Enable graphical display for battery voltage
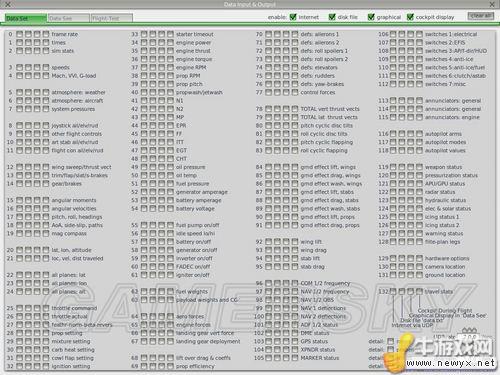The width and height of the screenshot is (500, 375). pyautogui.click(x=162, y=208)
